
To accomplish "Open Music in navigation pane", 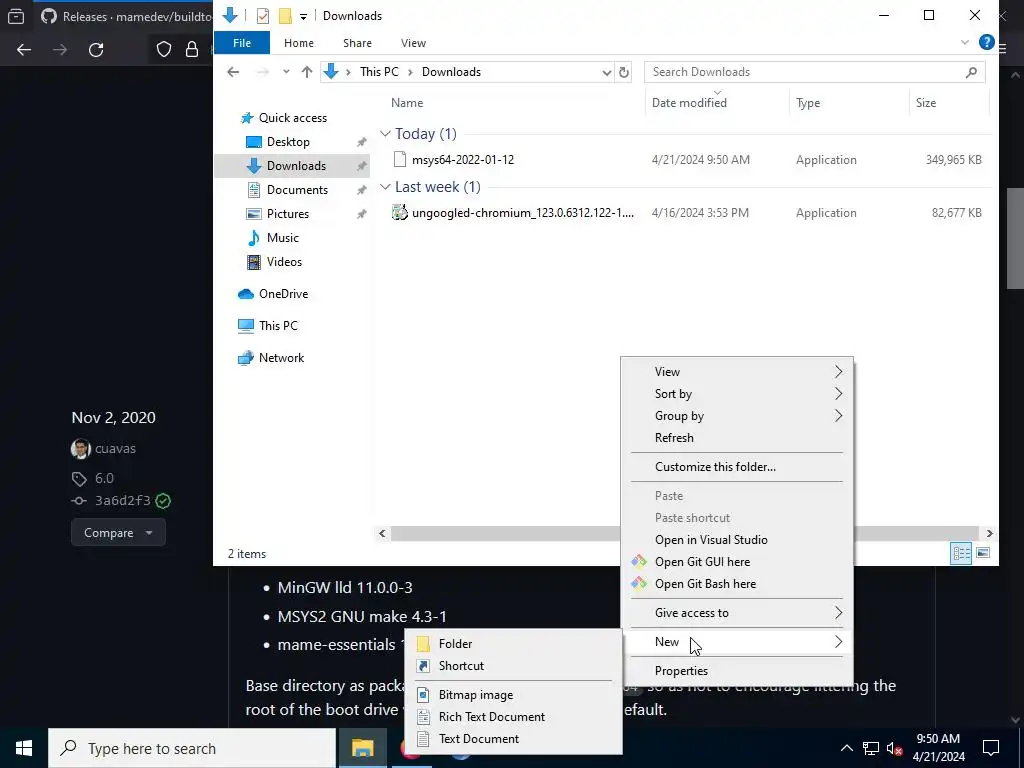I will (x=282, y=238).
